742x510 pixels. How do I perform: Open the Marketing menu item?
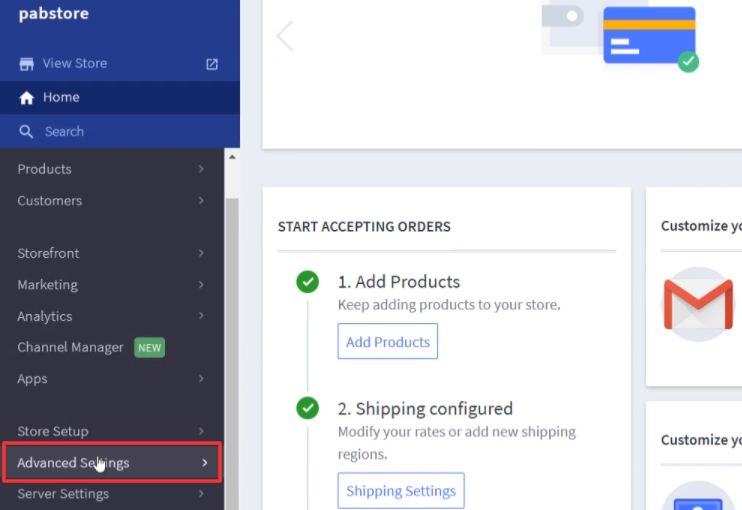coord(47,285)
